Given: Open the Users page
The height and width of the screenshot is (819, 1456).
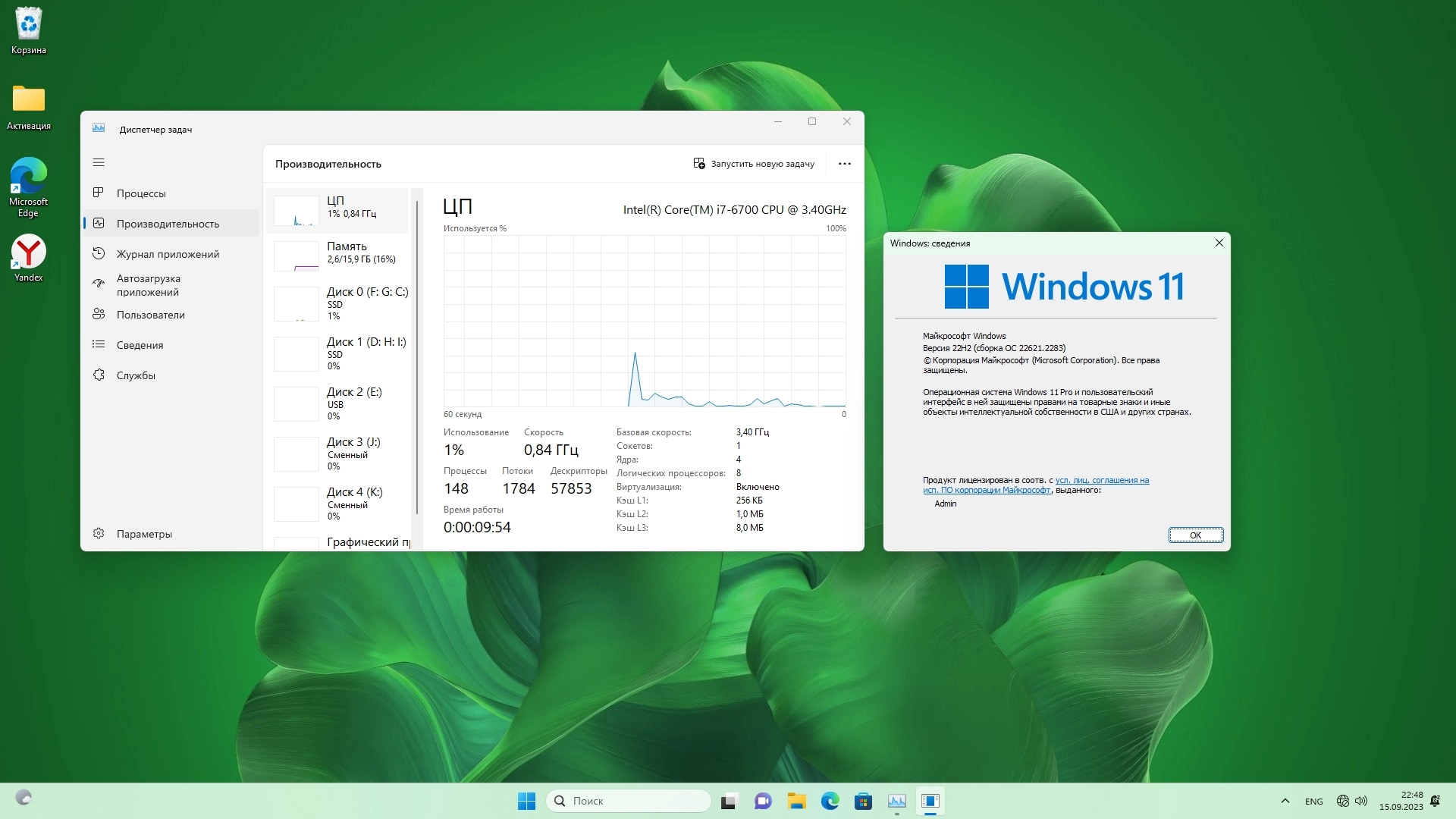Looking at the screenshot, I should tap(150, 315).
